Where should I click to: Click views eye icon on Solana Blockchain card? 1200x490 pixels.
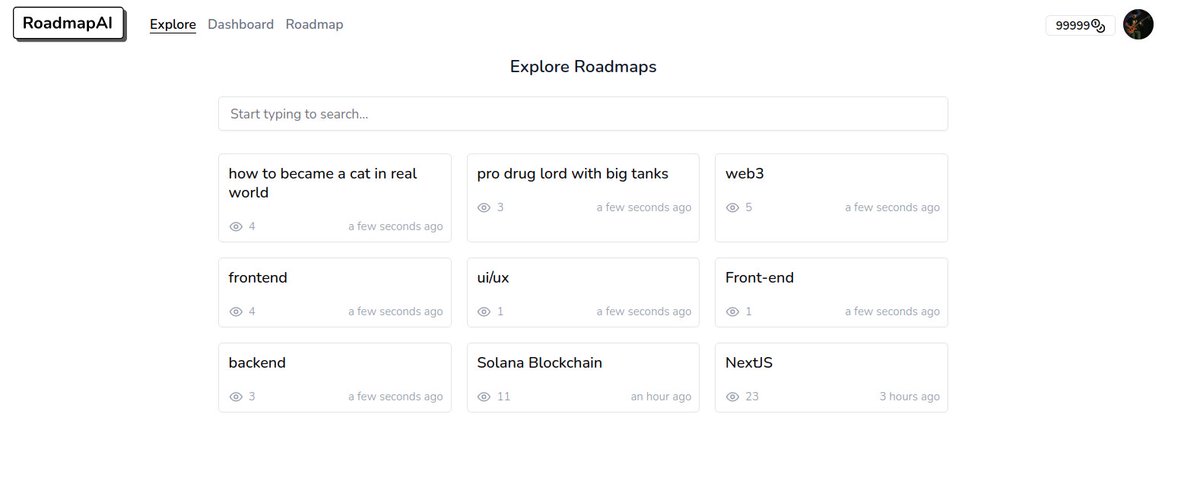tap(484, 396)
